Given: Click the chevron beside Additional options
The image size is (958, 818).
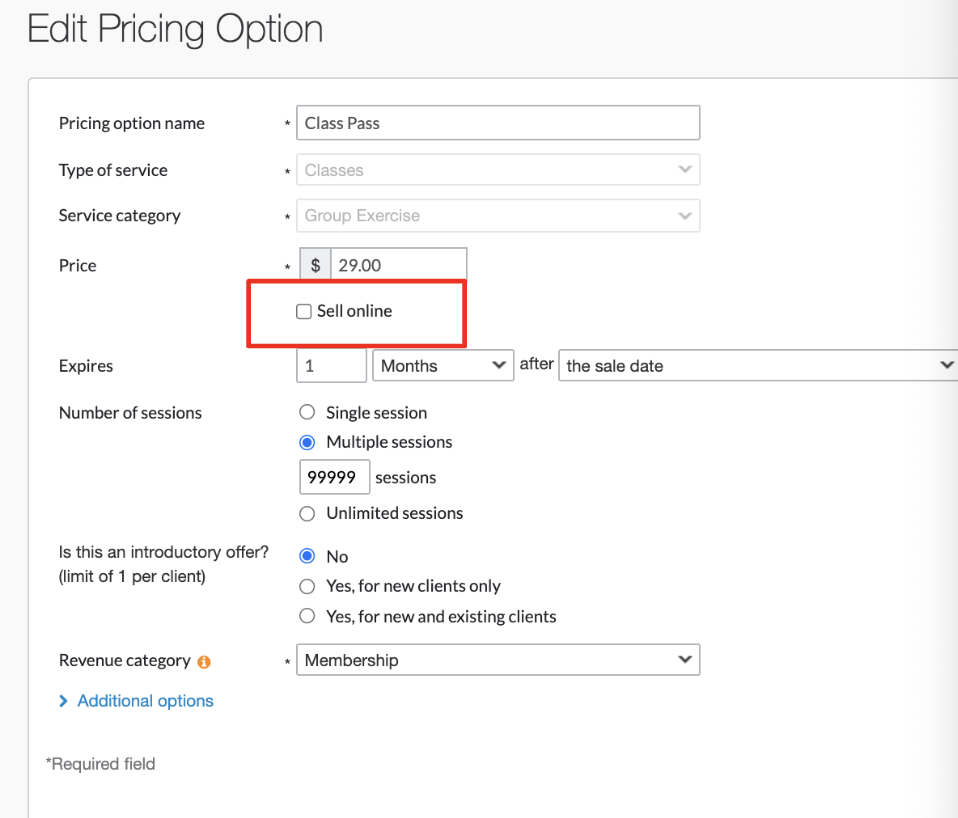Looking at the screenshot, I should tap(64, 702).
